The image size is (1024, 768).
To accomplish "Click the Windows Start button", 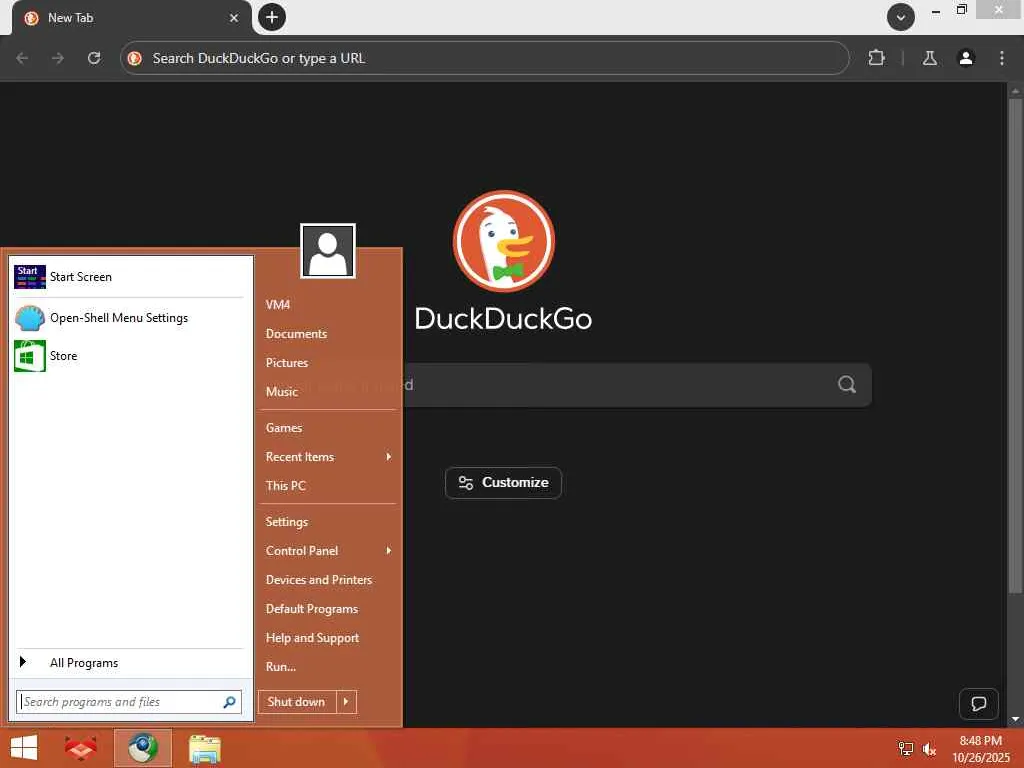I will click(x=24, y=748).
